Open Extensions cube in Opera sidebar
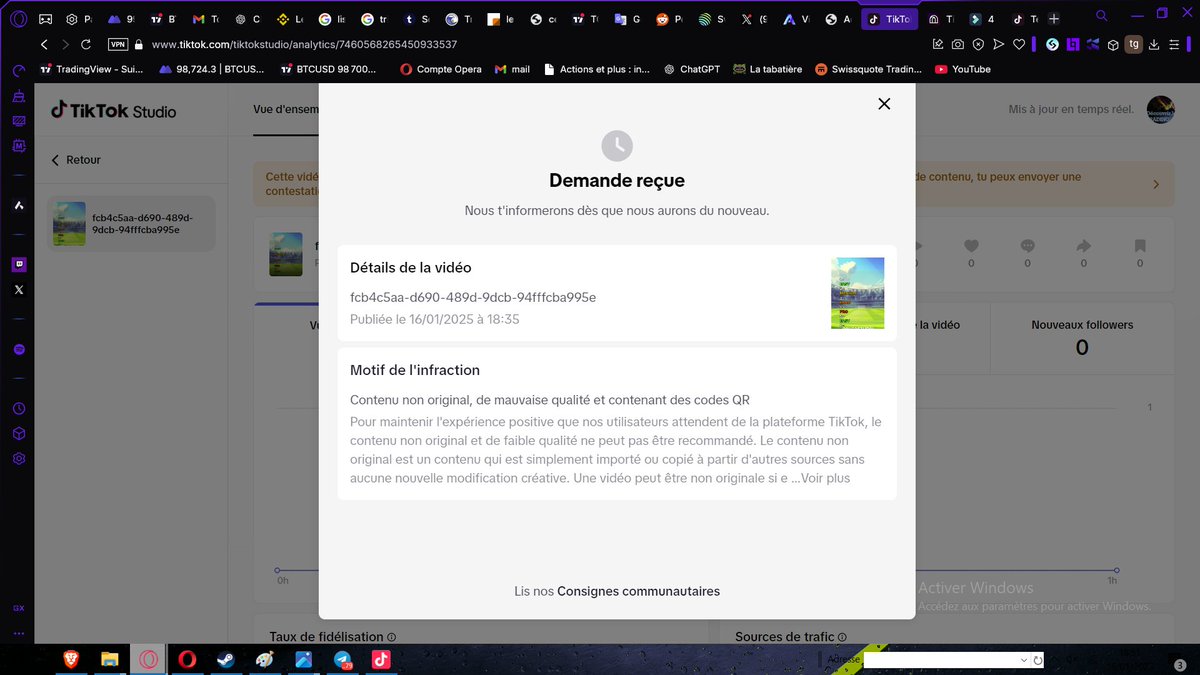 click(x=19, y=434)
